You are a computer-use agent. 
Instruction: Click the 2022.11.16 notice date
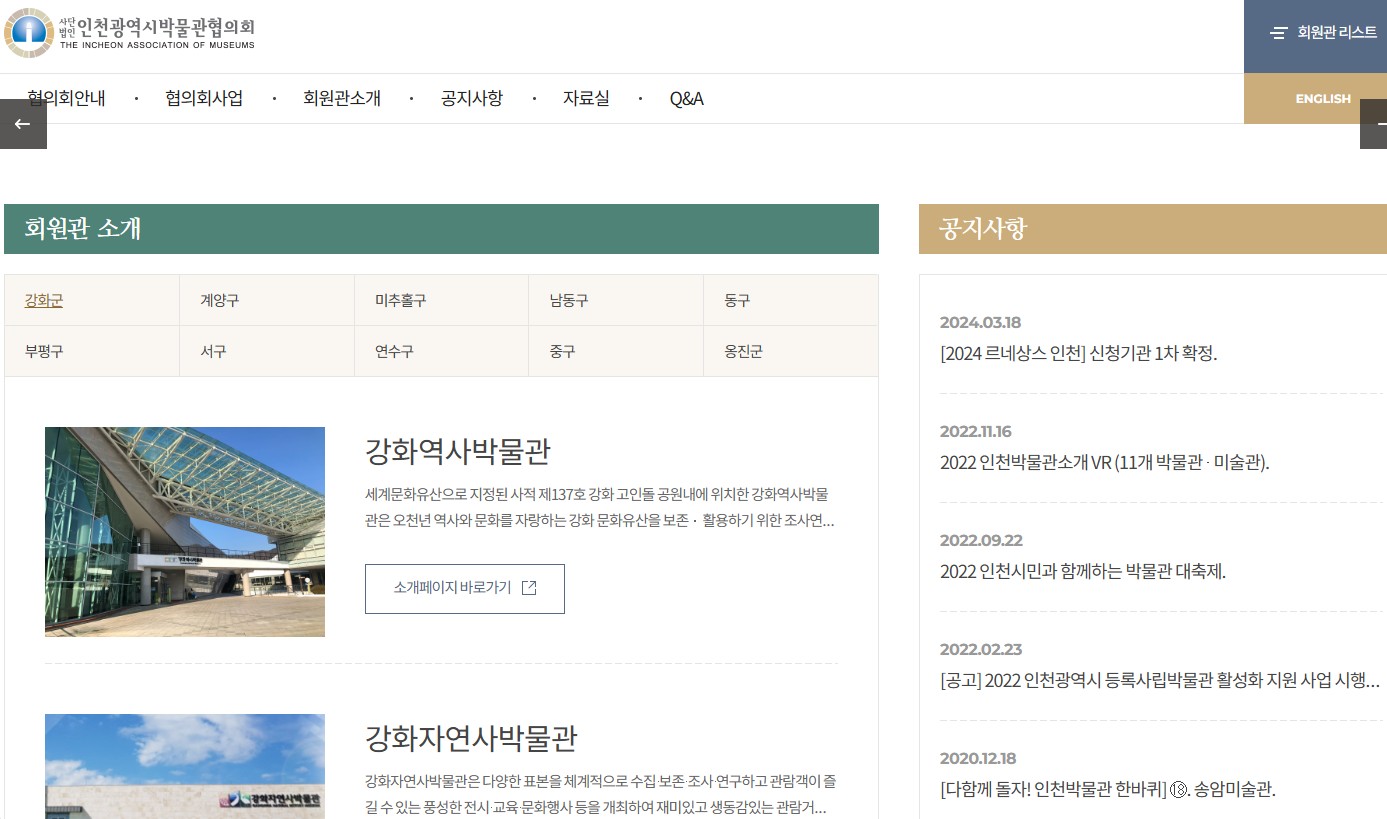[x=976, y=431]
